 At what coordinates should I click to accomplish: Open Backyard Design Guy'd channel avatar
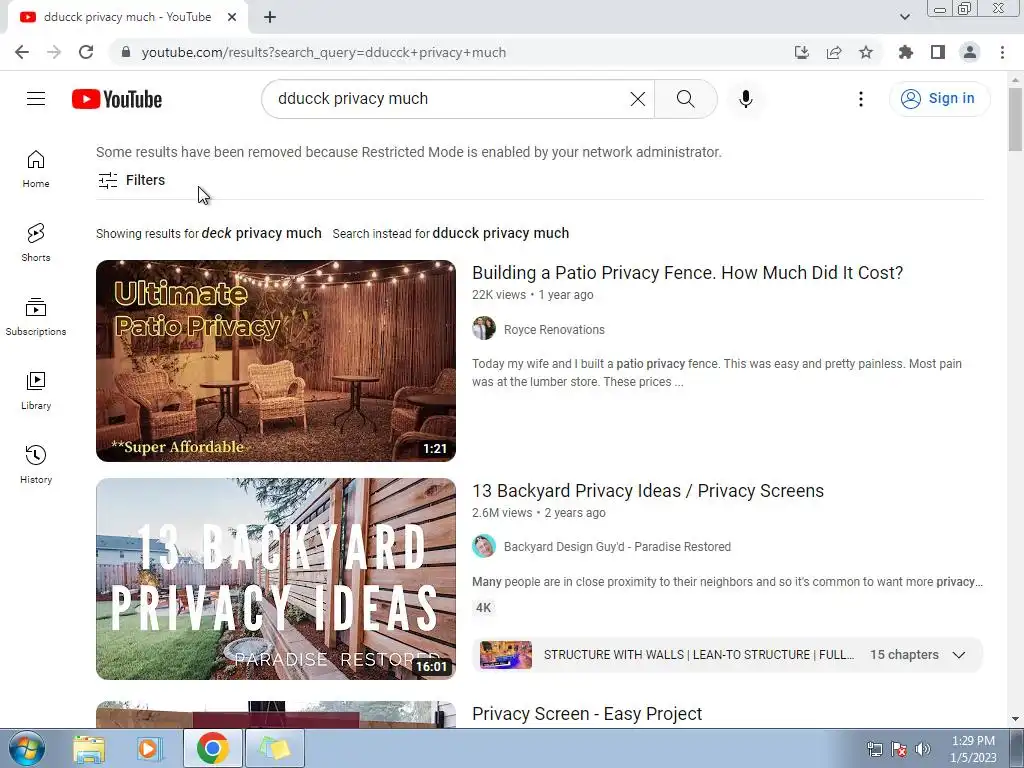pyautogui.click(x=484, y=546)
